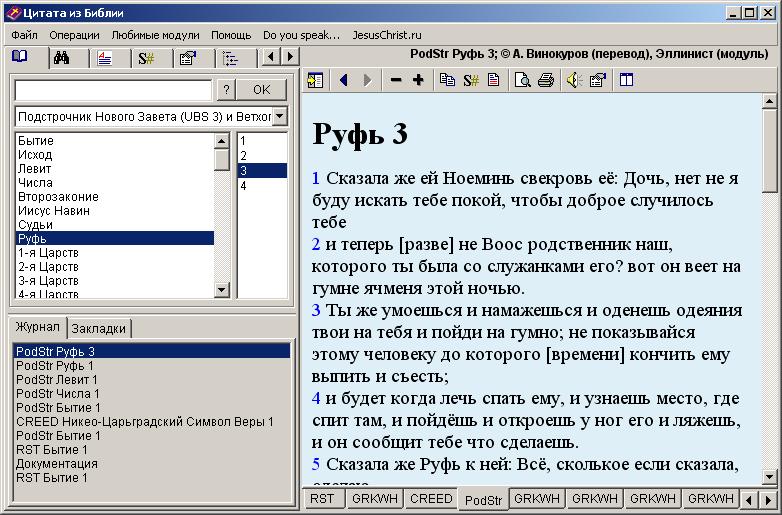Click the print icon in toolbar
This screenshot has width=782, height=515.
pos(546,81)
